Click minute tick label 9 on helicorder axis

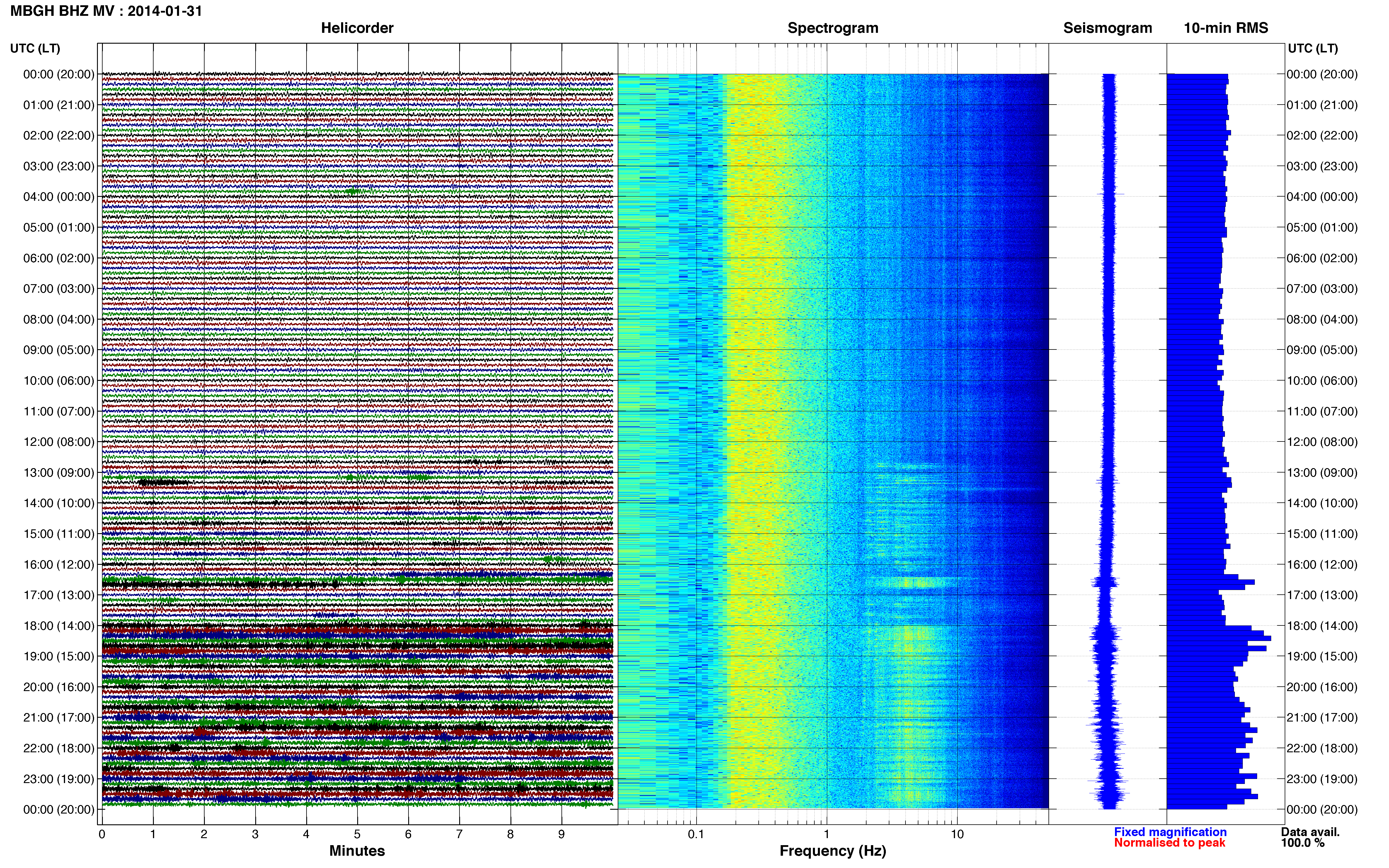[561, 835]
